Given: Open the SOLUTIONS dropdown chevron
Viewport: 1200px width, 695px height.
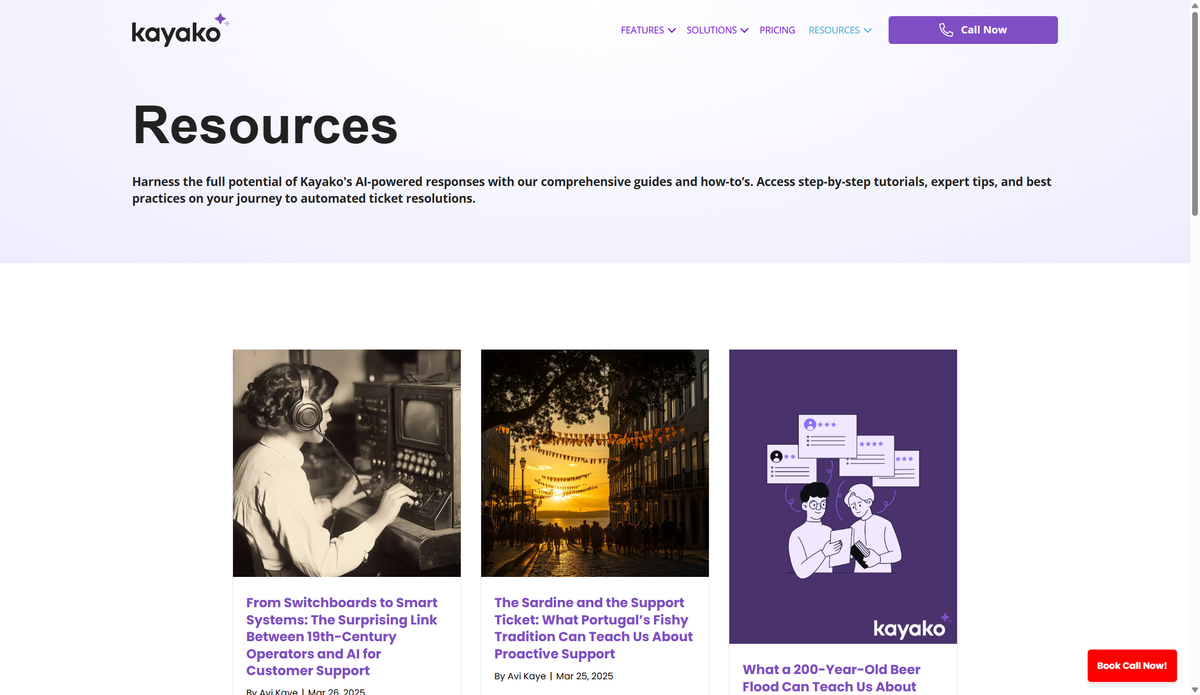Looking at the screenshot, I should pyautogui.click(x=743, y=30).
